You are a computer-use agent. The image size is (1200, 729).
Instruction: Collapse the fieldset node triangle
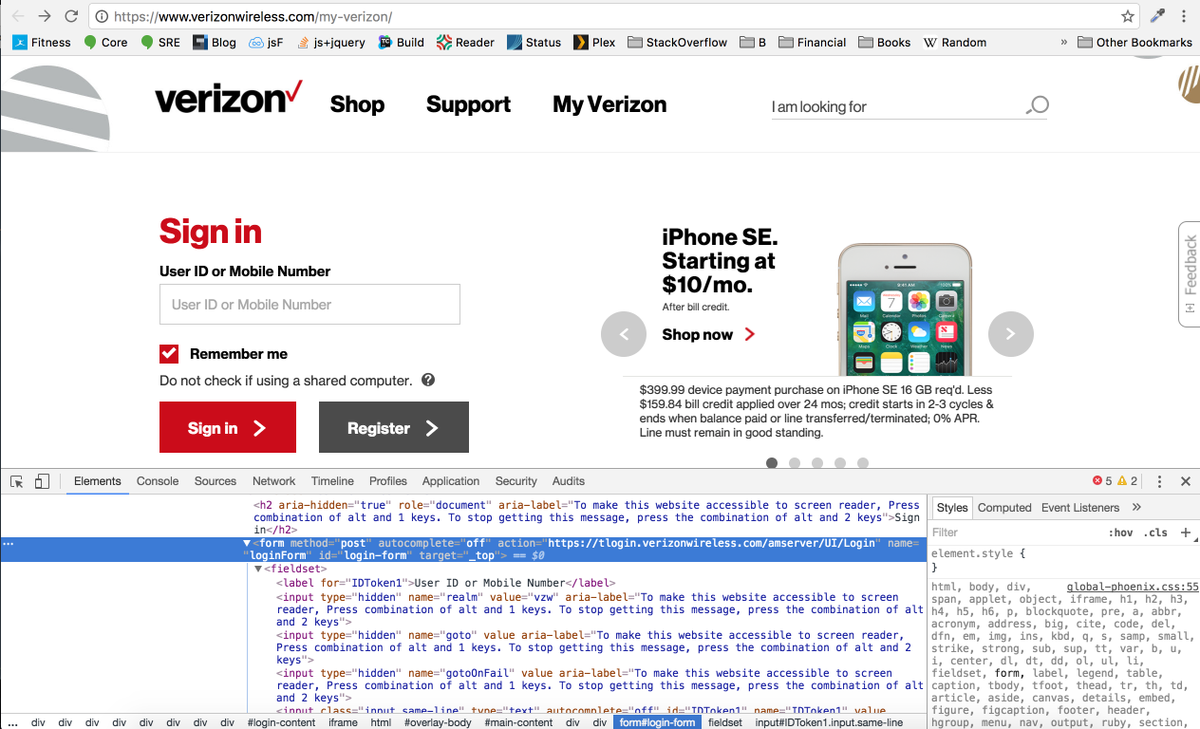[258, 569]
